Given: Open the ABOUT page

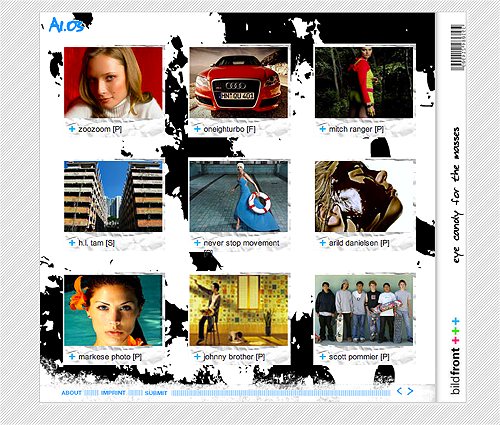Looking at the screenshot, I should 71,393.
